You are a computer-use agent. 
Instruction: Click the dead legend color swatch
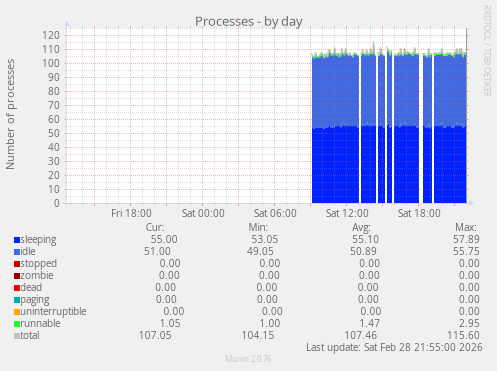(17, 288)
